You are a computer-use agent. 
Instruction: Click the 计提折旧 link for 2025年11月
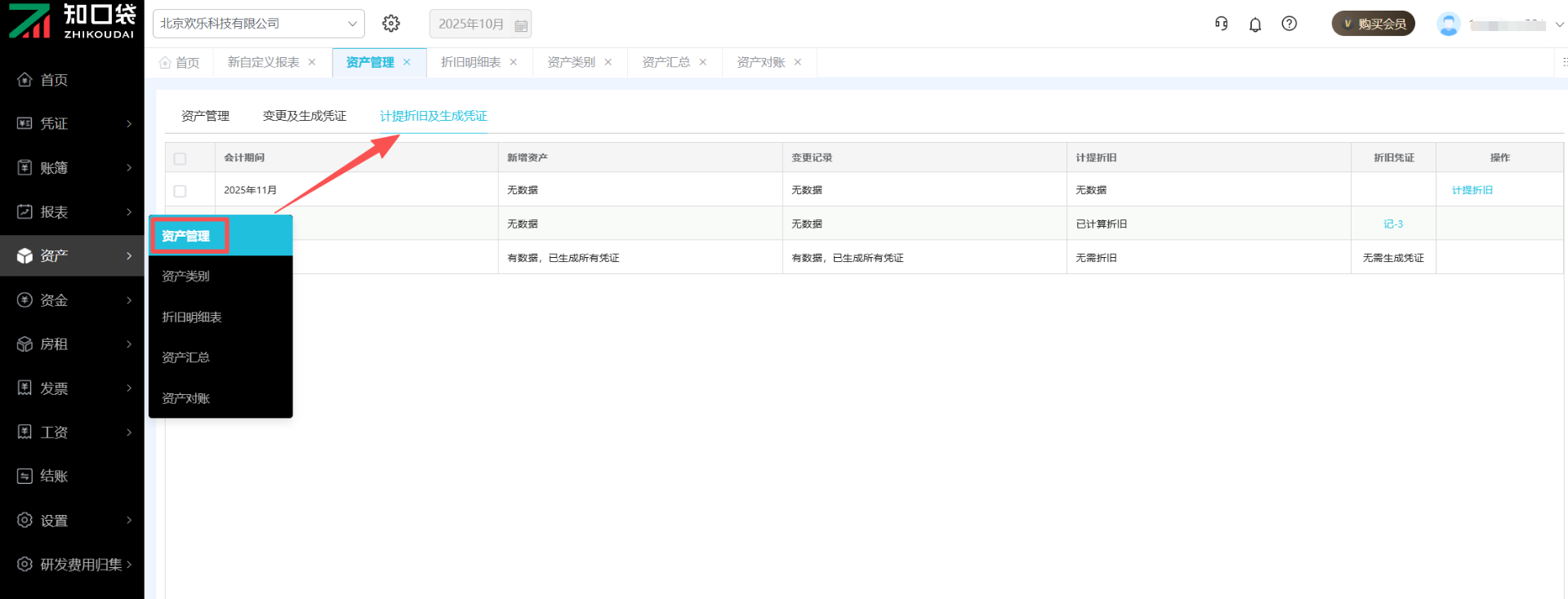[x=1472, y=190]
